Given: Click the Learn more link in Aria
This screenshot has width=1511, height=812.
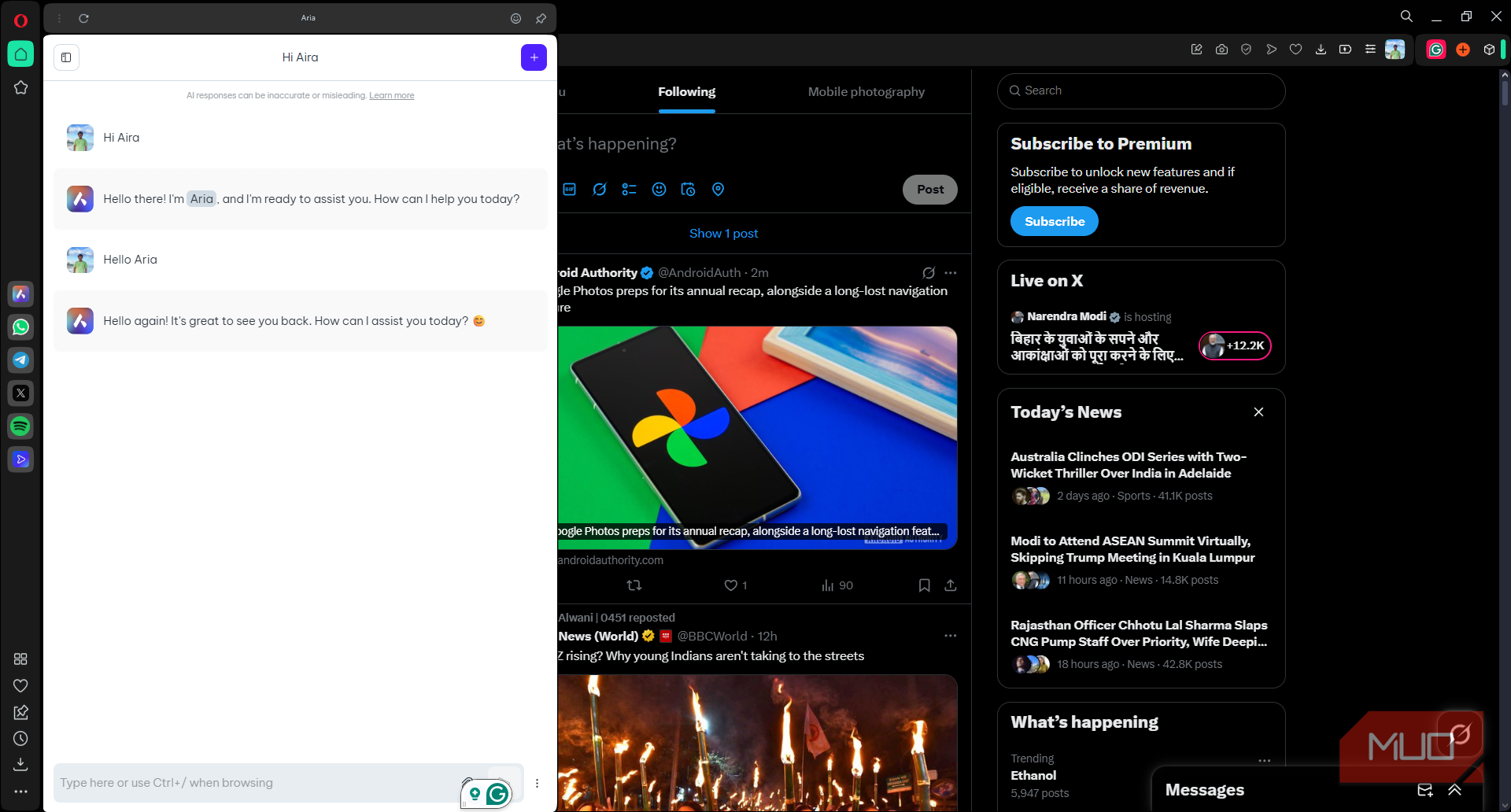Looking at the screenshot, I should [391, 95].
